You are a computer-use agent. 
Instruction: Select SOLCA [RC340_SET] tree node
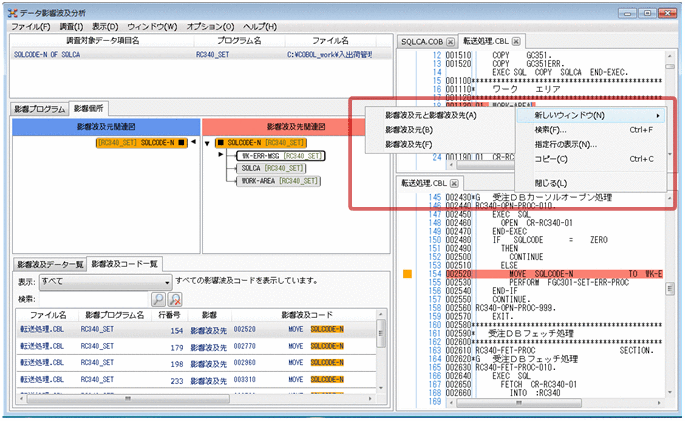(x=271, y=168)
